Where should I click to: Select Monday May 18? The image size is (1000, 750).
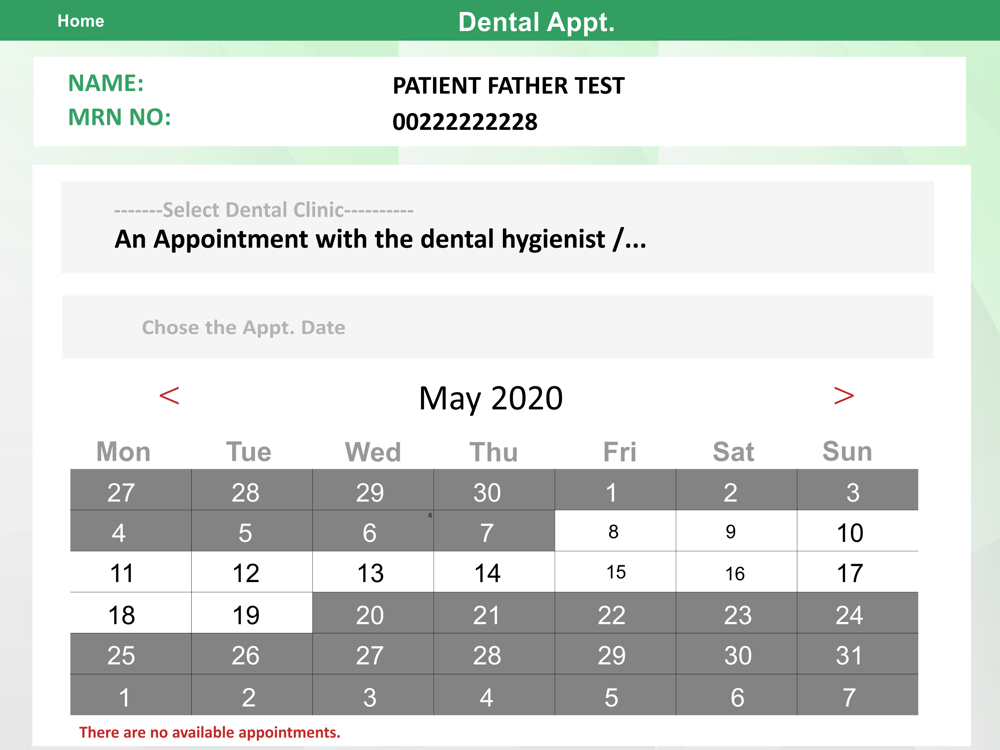122,614
